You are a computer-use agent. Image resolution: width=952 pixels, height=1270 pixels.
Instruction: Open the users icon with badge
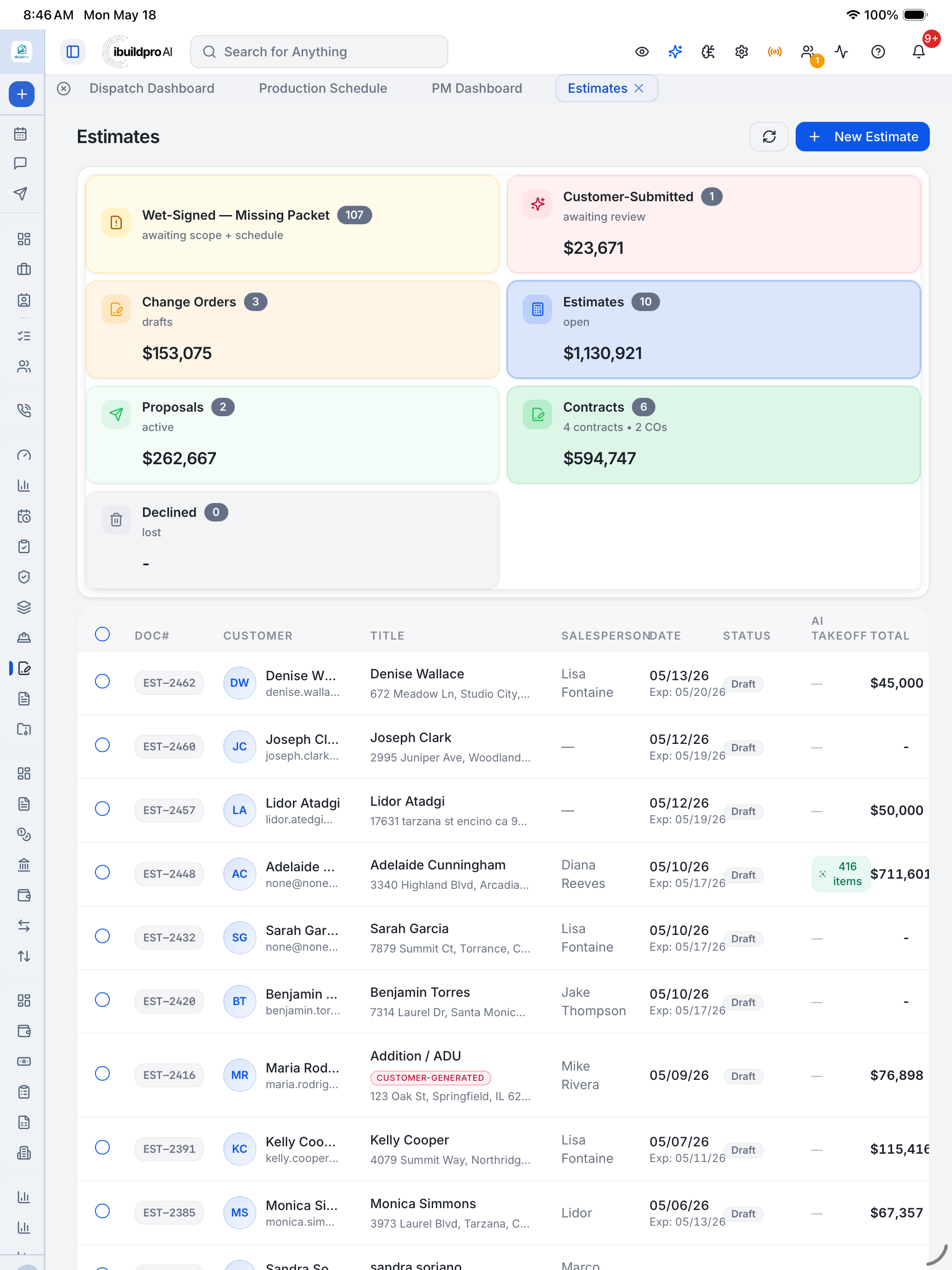[809, 53]
